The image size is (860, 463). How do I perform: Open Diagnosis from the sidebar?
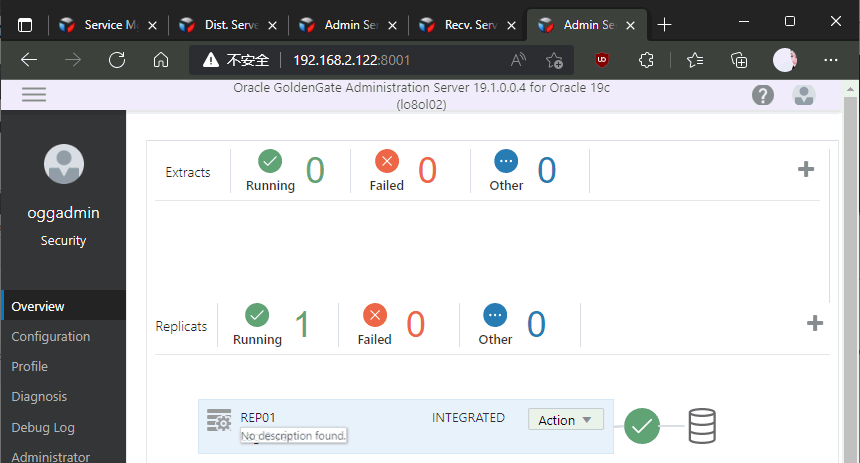[39, 397]
